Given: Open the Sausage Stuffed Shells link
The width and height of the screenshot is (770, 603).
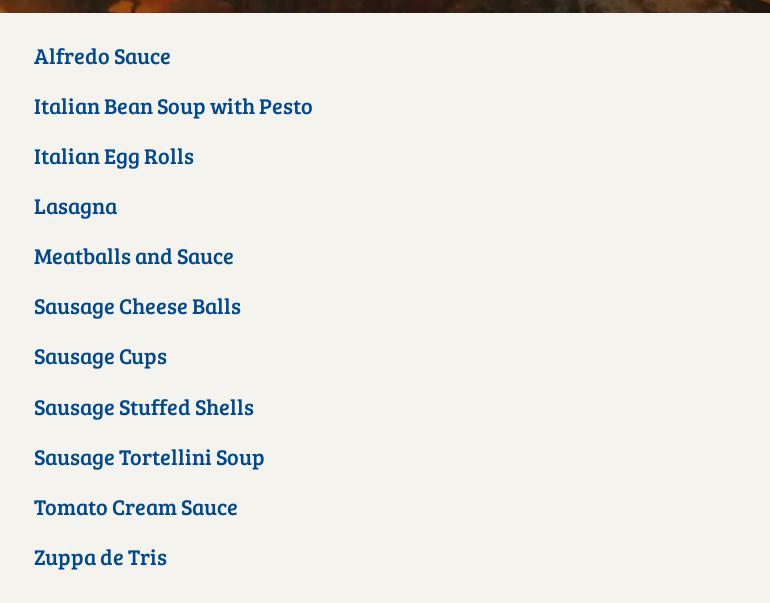Looking at the screenshot, I should click(144, 407).
